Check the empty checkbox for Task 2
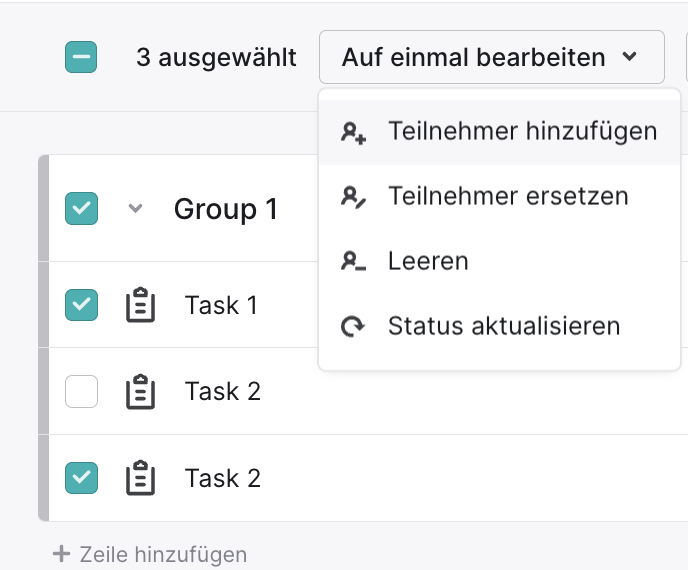 (81, 391)
